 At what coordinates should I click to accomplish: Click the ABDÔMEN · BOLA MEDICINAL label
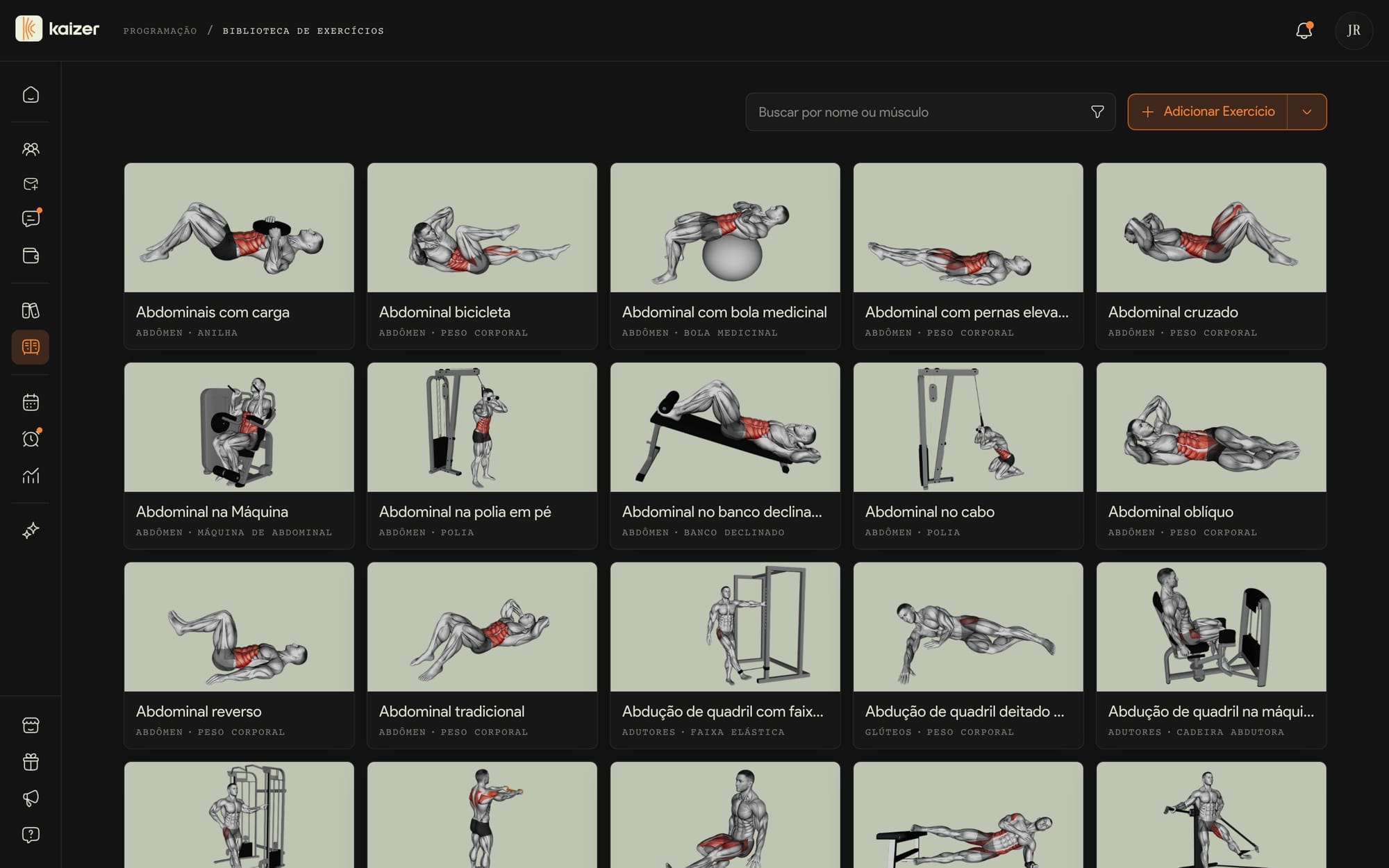700,333
